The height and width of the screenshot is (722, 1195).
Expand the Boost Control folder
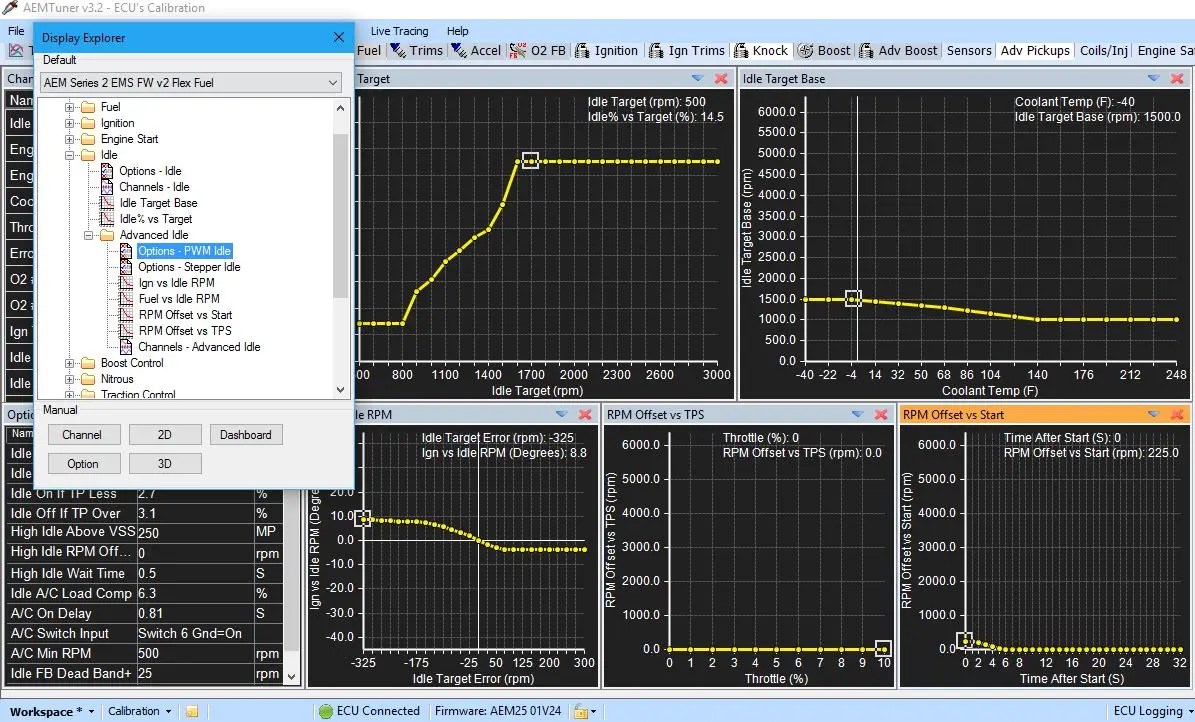pos(71,363)
